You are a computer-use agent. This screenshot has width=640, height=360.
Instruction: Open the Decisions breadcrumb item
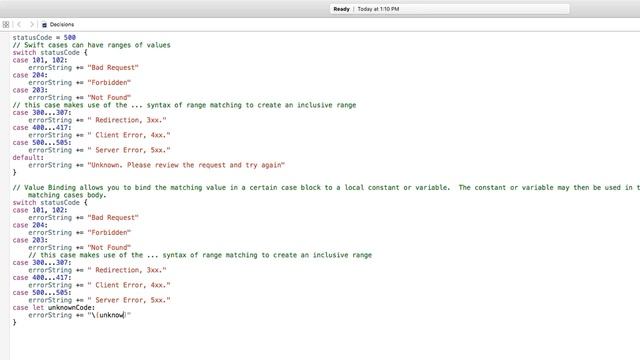(62, 24)
